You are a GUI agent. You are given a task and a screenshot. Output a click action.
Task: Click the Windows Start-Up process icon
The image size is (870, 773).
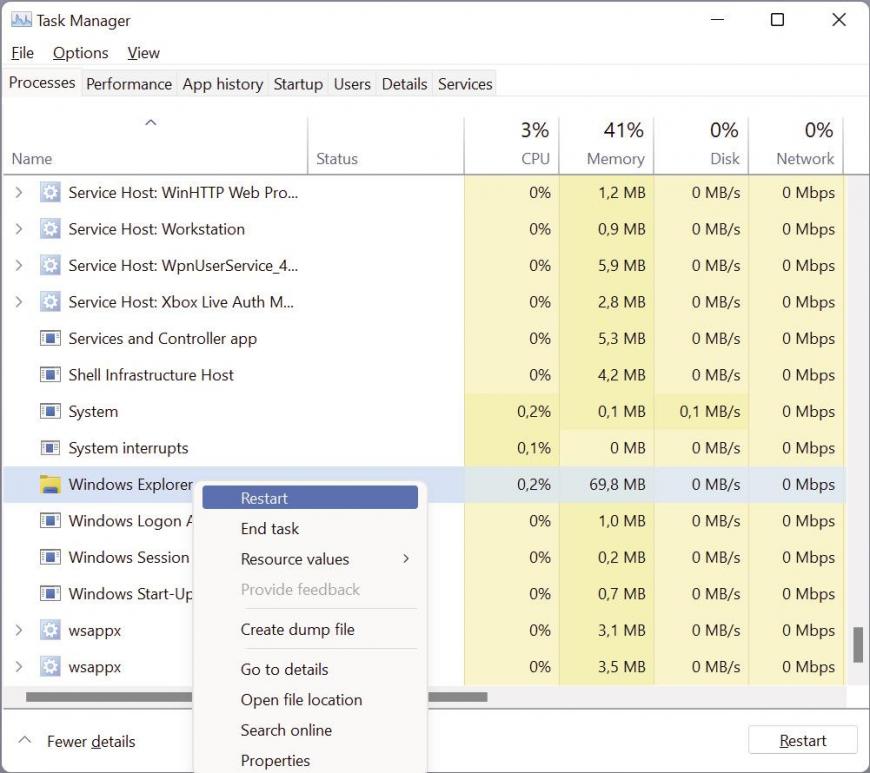click(50, 594)
